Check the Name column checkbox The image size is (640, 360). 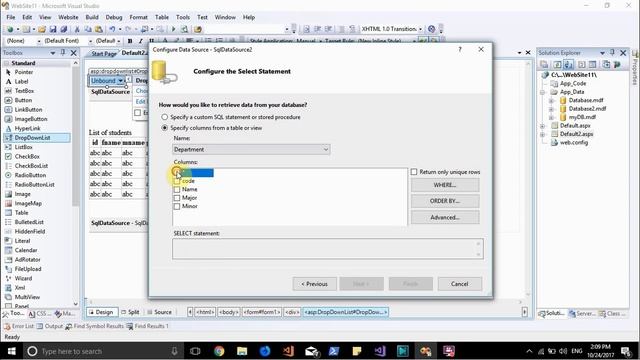176,190
